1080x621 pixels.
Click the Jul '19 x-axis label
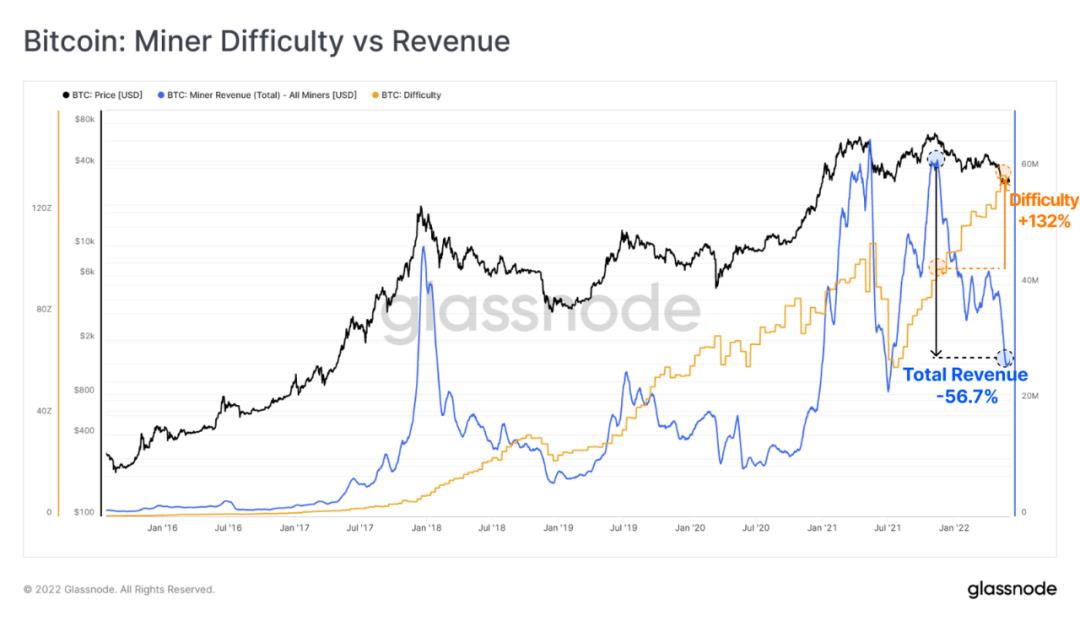pos(623,528)
